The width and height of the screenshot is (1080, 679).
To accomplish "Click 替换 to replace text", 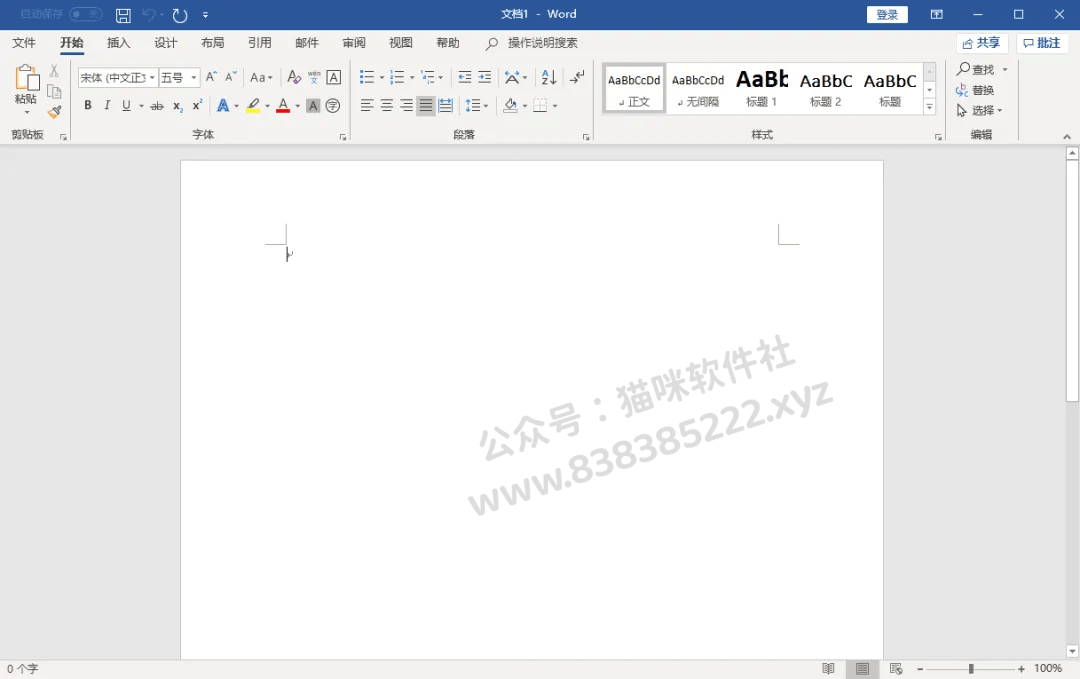I will (975, 90).
